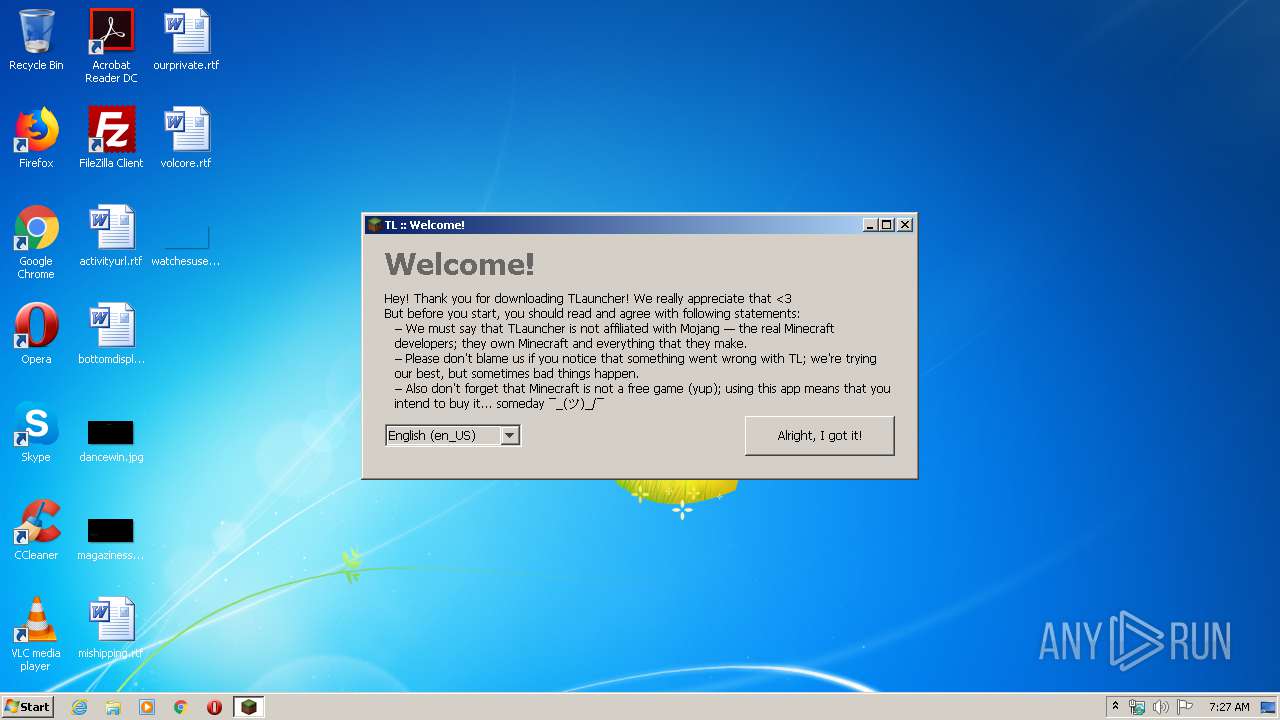Viewport: 1280px width, 720px height.
Task: Open the Action Center flag icon
Action: [x=1184, y=707]
